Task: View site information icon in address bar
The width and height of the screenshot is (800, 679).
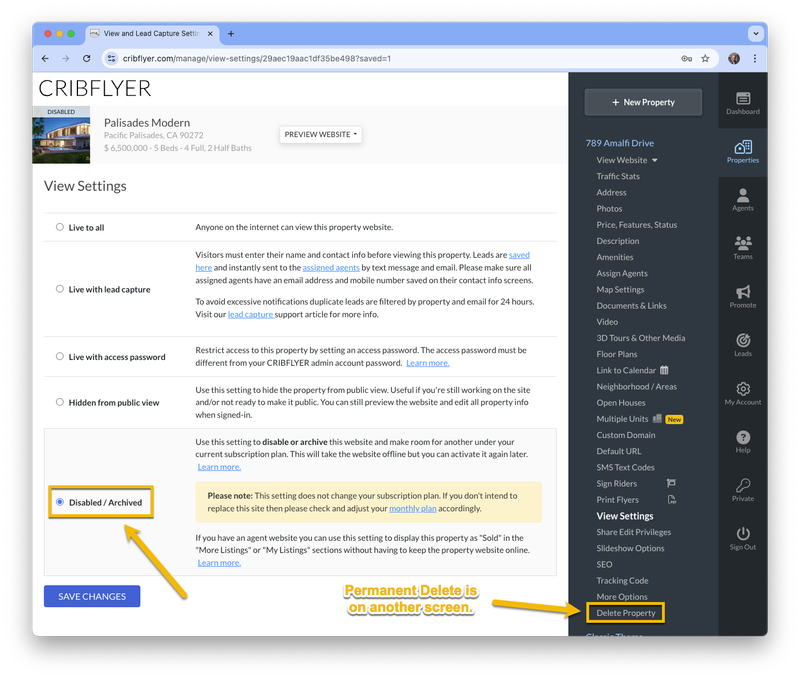Action: point(111,59)
